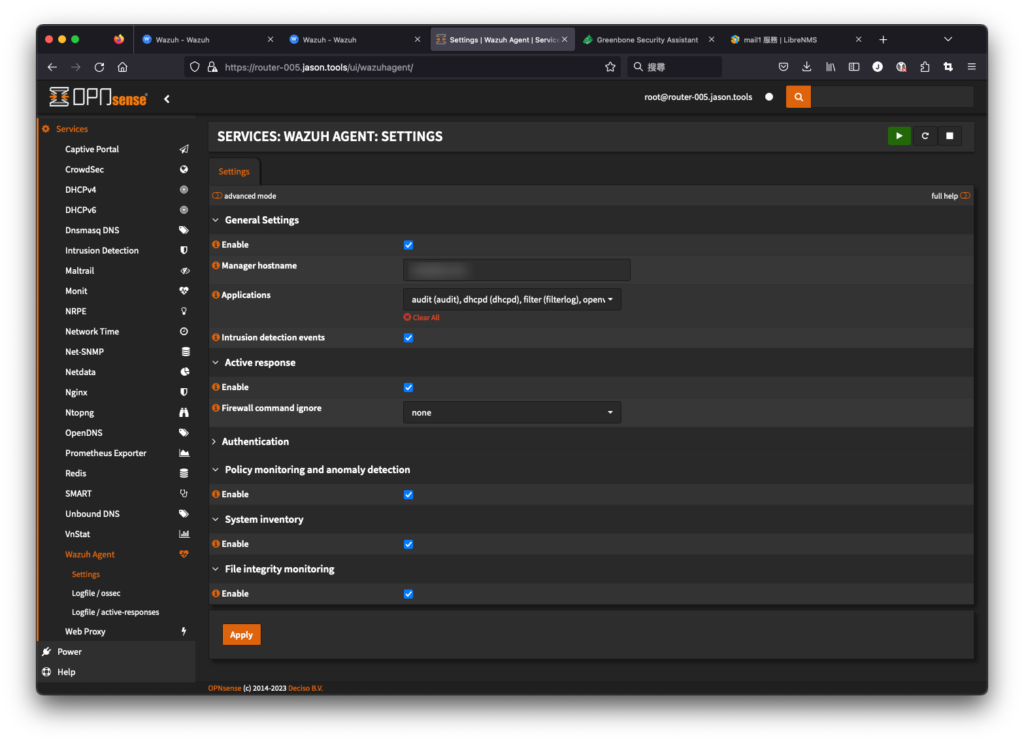The width and height of the screenshot is (1024, 743).
Task: Save page to Pocket
Action: 783,67
